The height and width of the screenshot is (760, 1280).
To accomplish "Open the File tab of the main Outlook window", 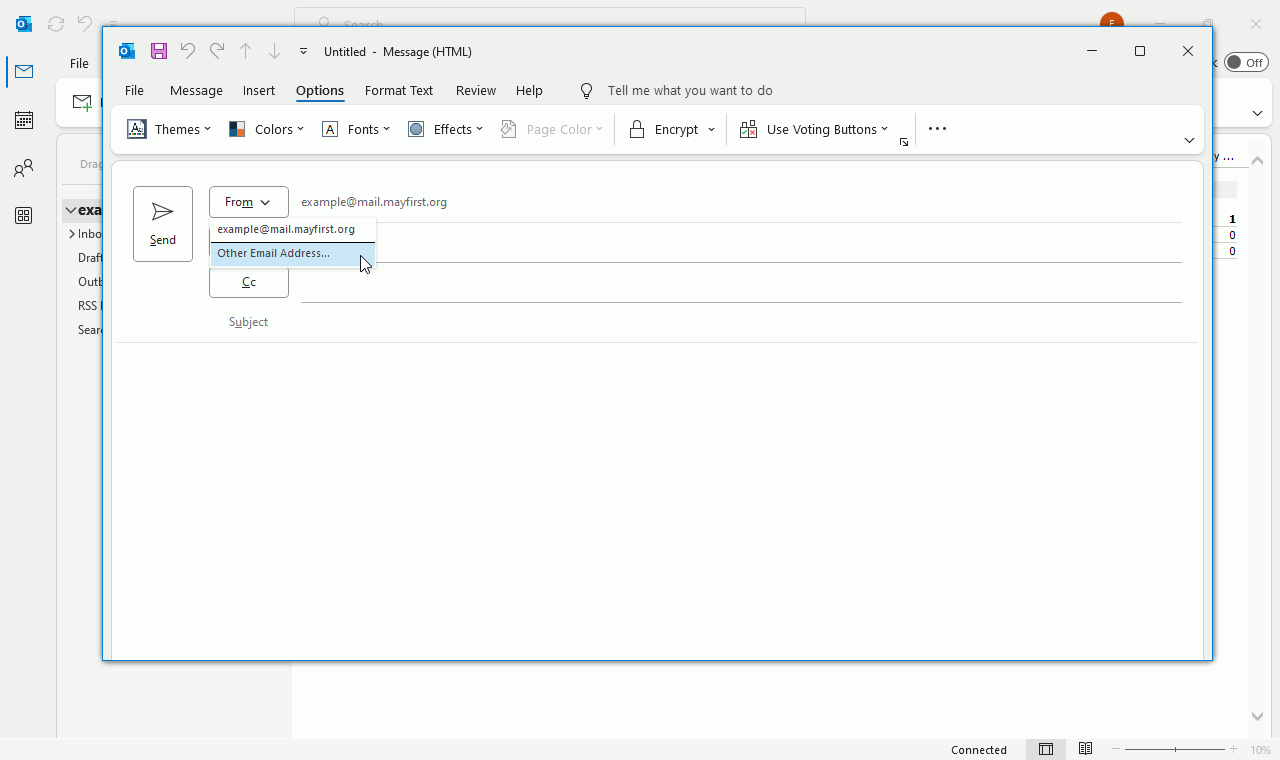I will (x=79, y=63).
